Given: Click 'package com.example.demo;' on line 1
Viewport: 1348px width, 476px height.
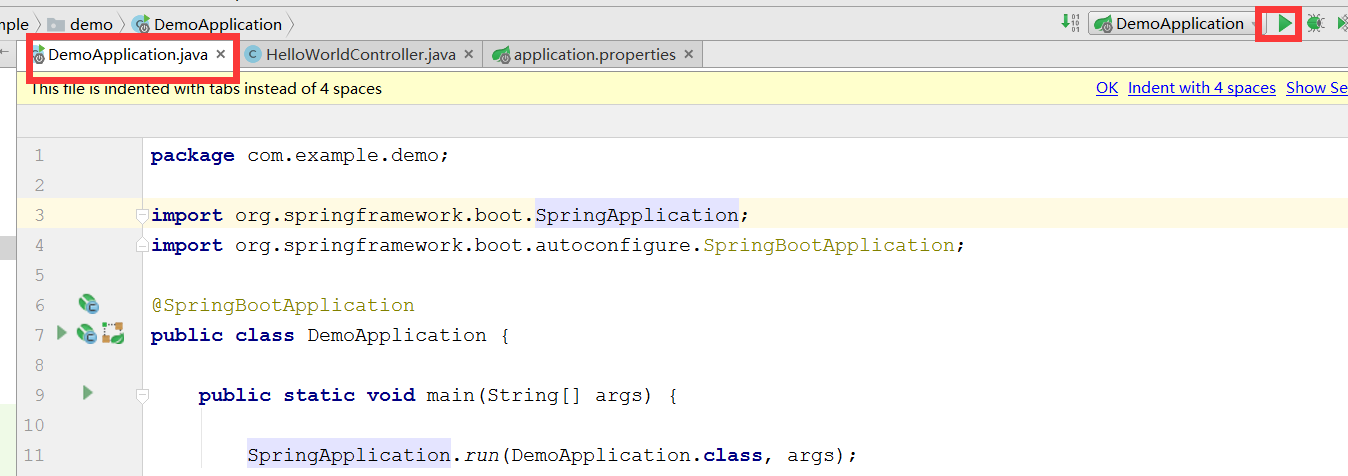Looking at the screenshot, I should [300, 155].
